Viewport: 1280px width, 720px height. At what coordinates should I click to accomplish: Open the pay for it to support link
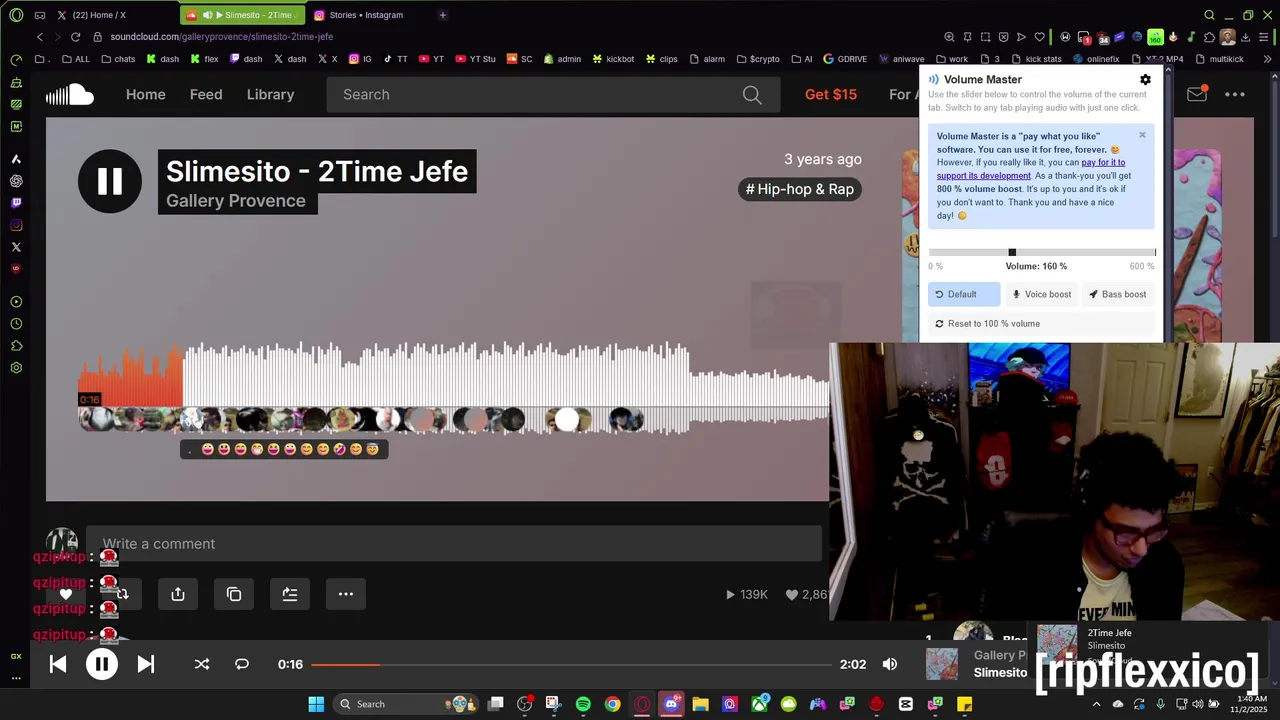point(1031,169)
